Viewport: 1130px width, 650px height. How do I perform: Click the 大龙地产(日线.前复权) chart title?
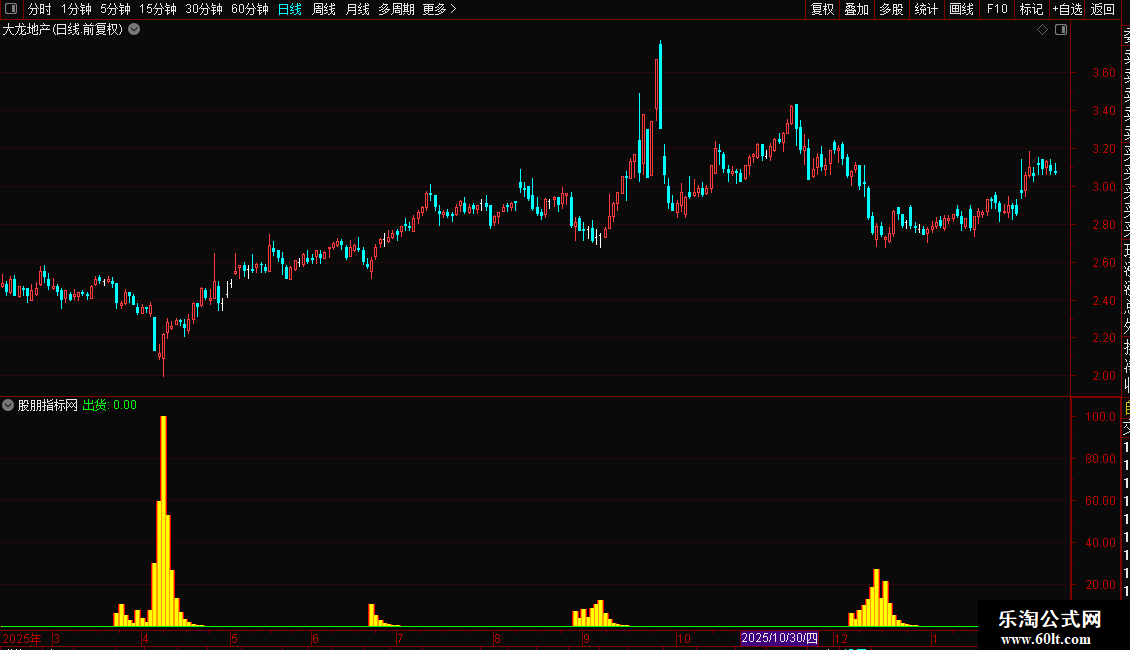[x=63, y=30]
